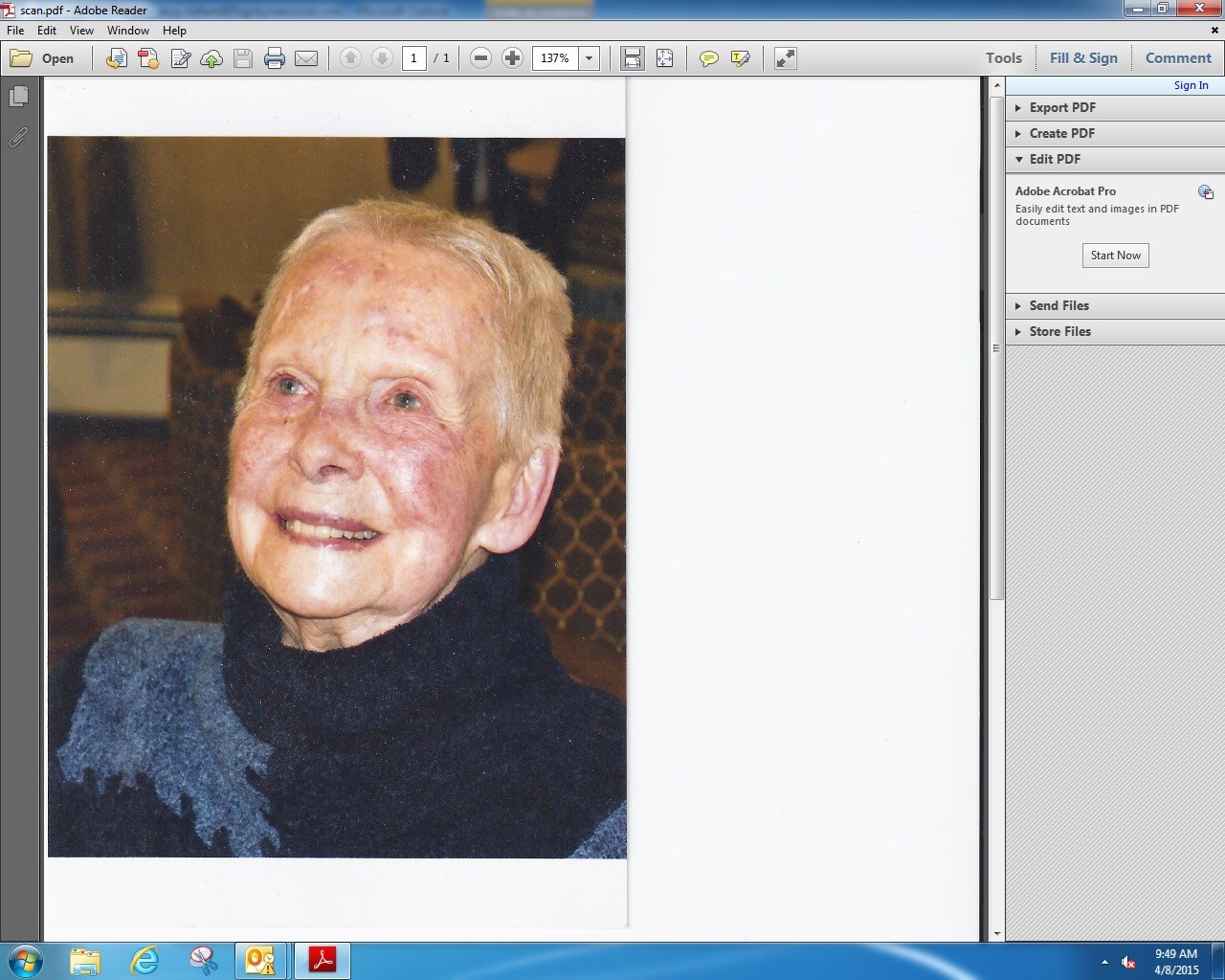This screenshot has width=1225, height=980.
Task: Save the file to Acrobat.com cloud
Action: tap(212, 58)
